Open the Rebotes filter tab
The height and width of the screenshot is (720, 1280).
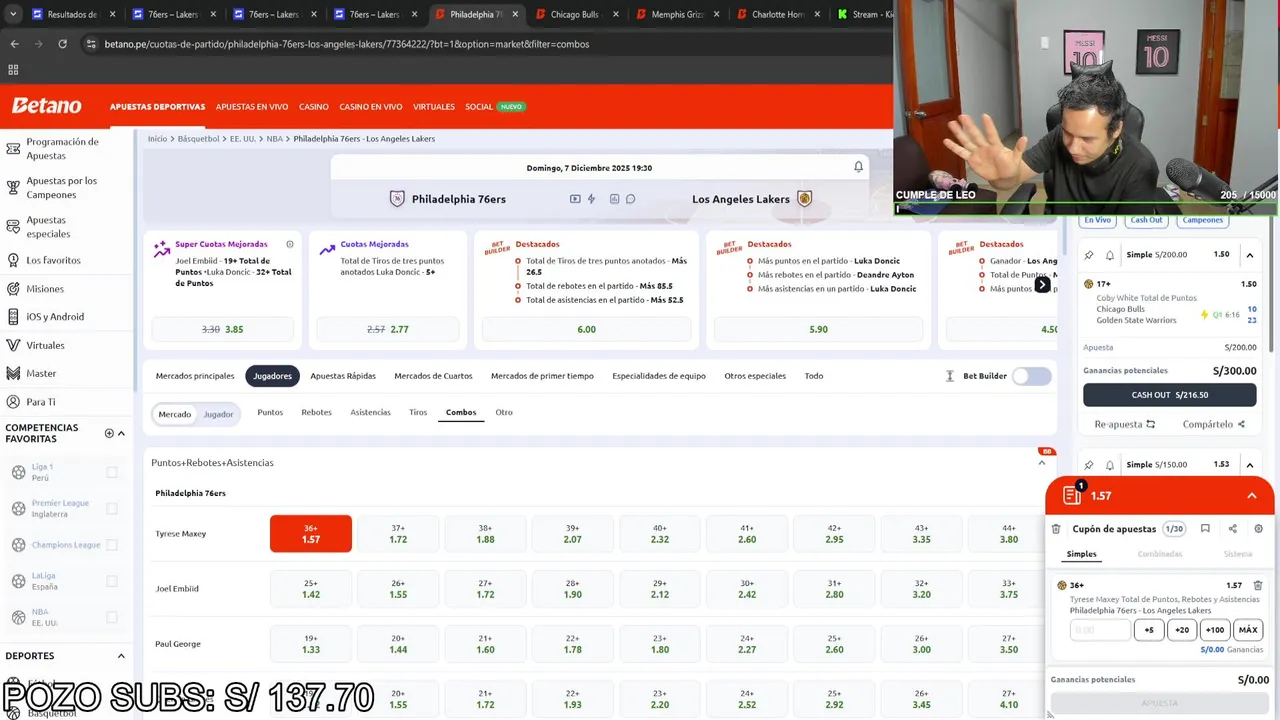coord(316,412)
